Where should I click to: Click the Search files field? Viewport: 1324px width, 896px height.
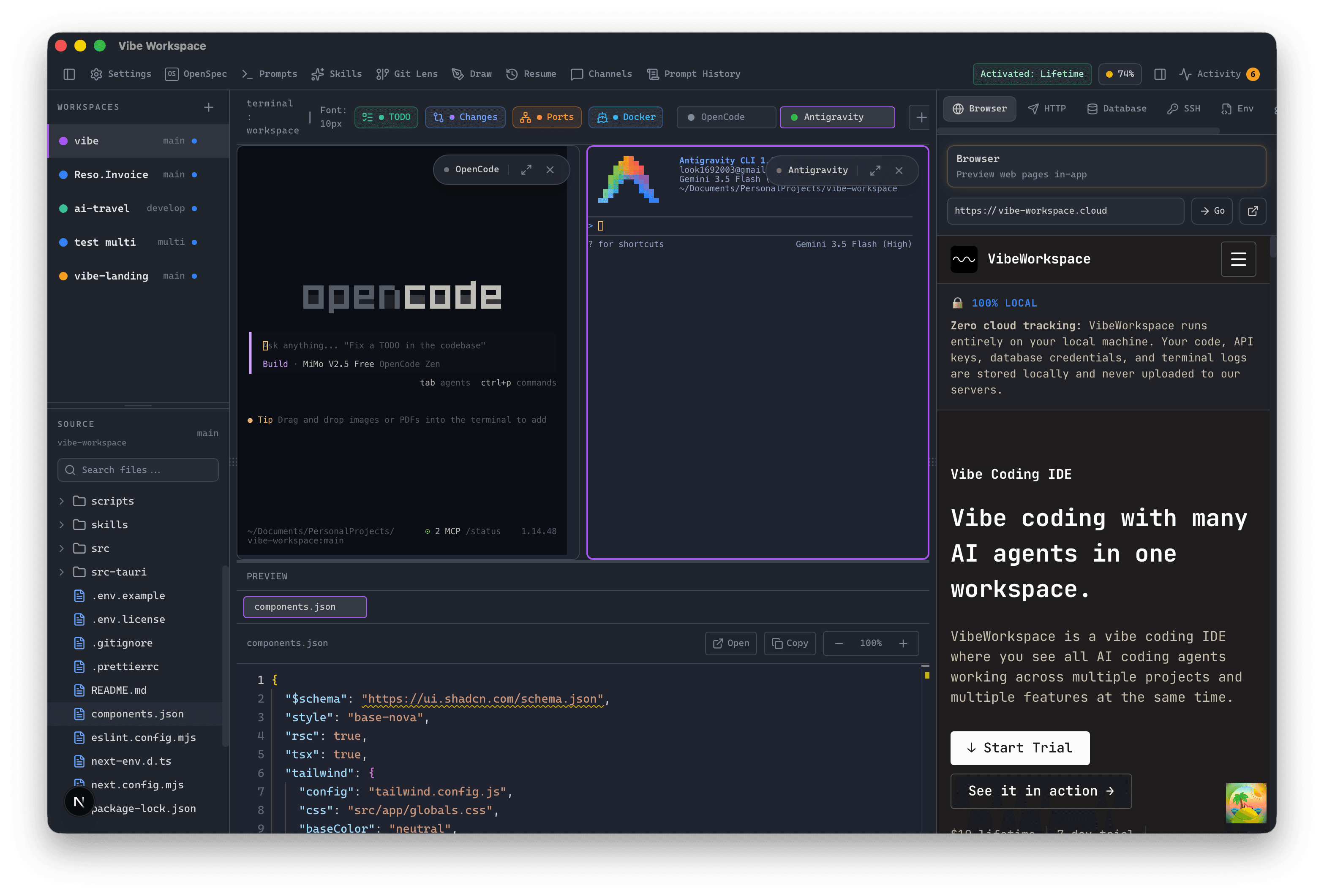pos(138,470)
